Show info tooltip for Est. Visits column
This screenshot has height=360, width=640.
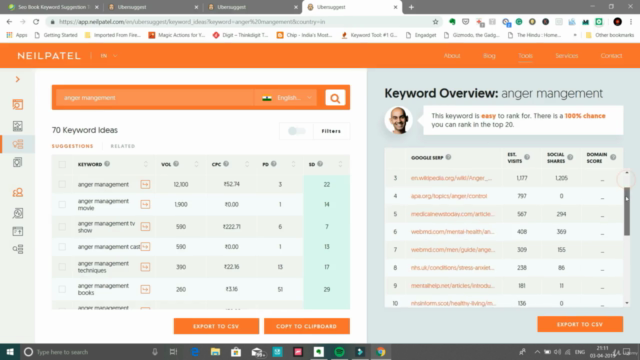tap(527, 157)
